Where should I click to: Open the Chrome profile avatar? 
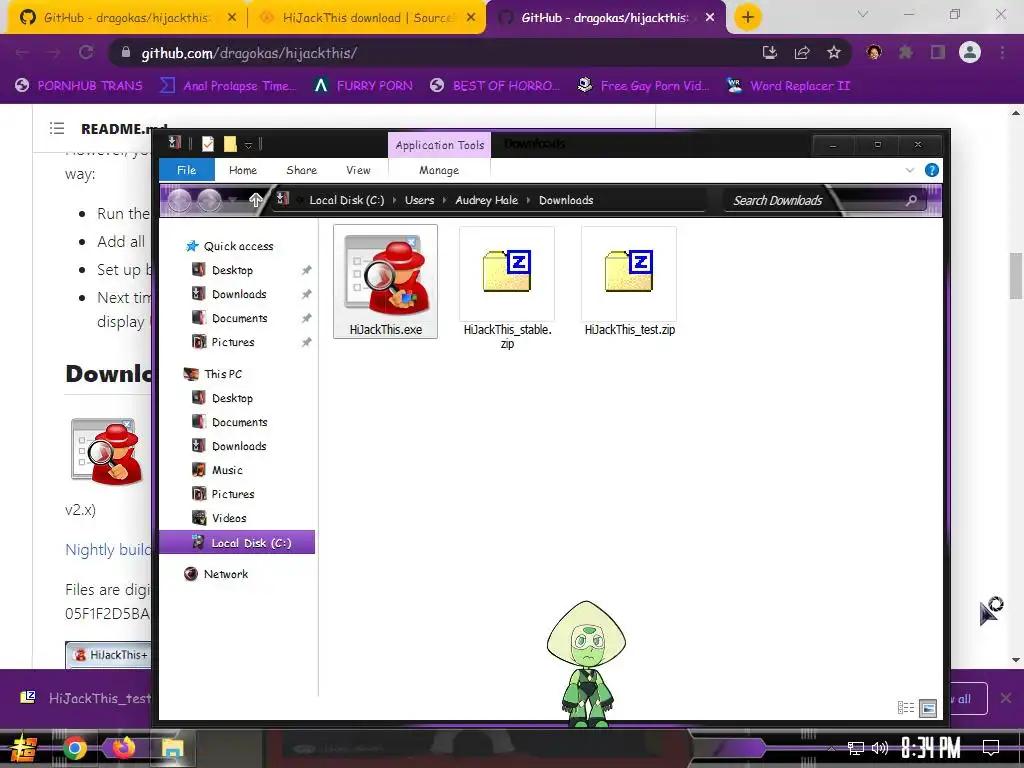[x=970, y=52]
